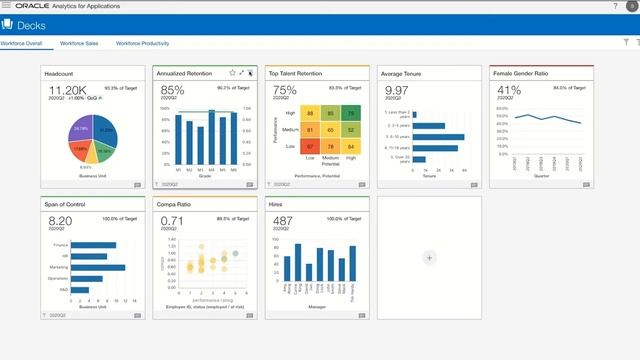Open comments on the Headcount card

tap(138, 185)
